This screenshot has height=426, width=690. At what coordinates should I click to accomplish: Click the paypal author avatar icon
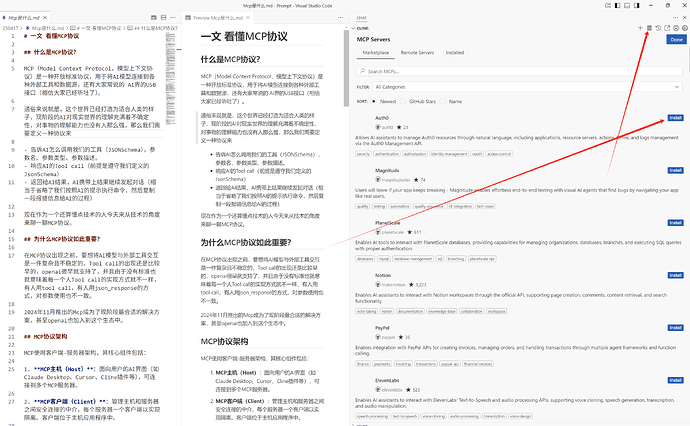(x=378, y=337)
